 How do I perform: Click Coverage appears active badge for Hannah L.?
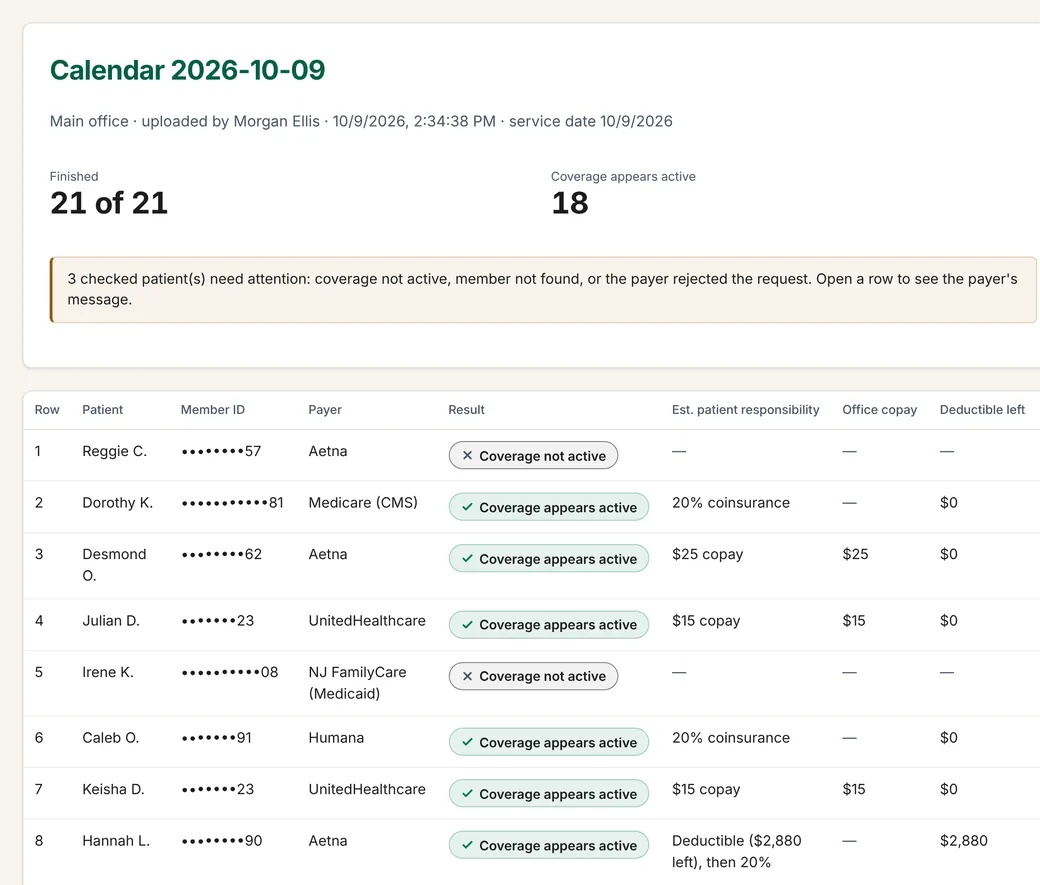coord(549,845)
